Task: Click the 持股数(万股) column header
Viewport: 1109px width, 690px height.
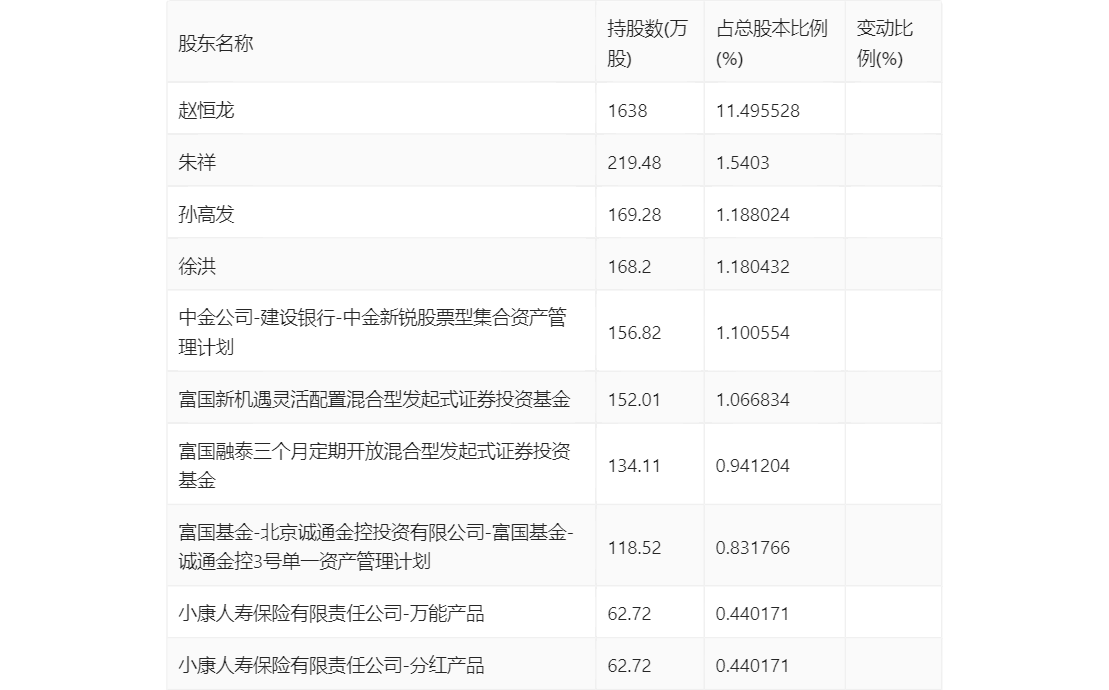Action: 648,43
